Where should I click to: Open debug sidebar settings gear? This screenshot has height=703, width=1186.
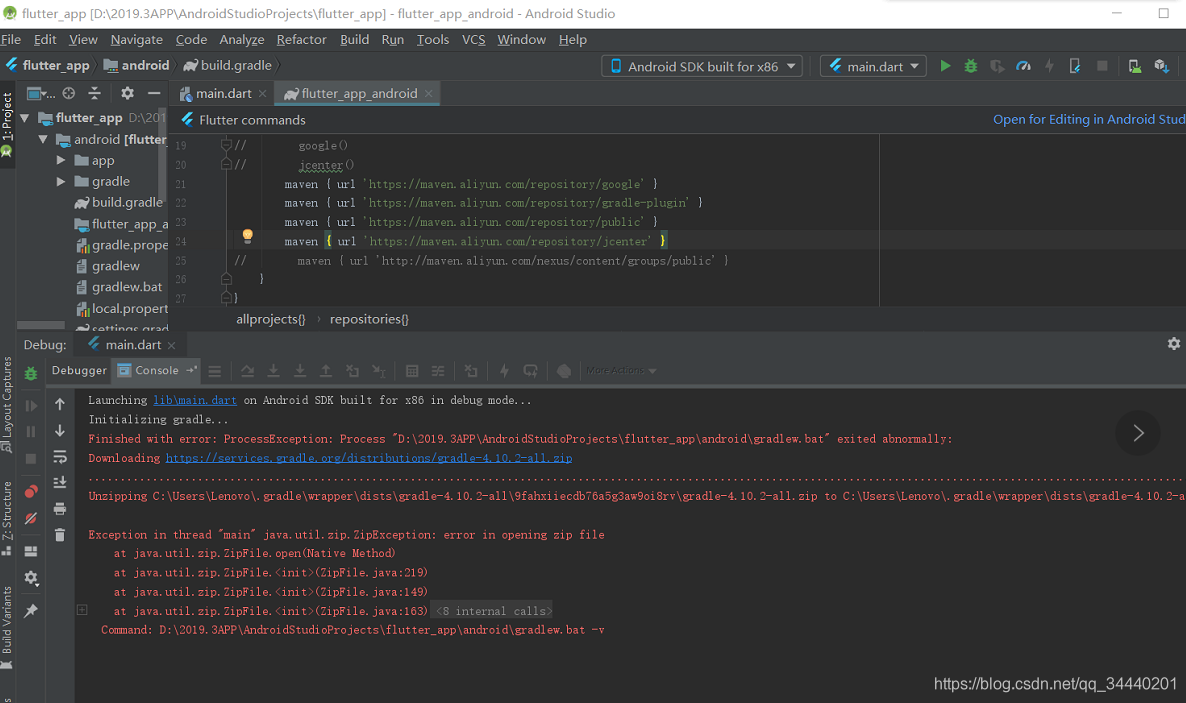(31, 578)
